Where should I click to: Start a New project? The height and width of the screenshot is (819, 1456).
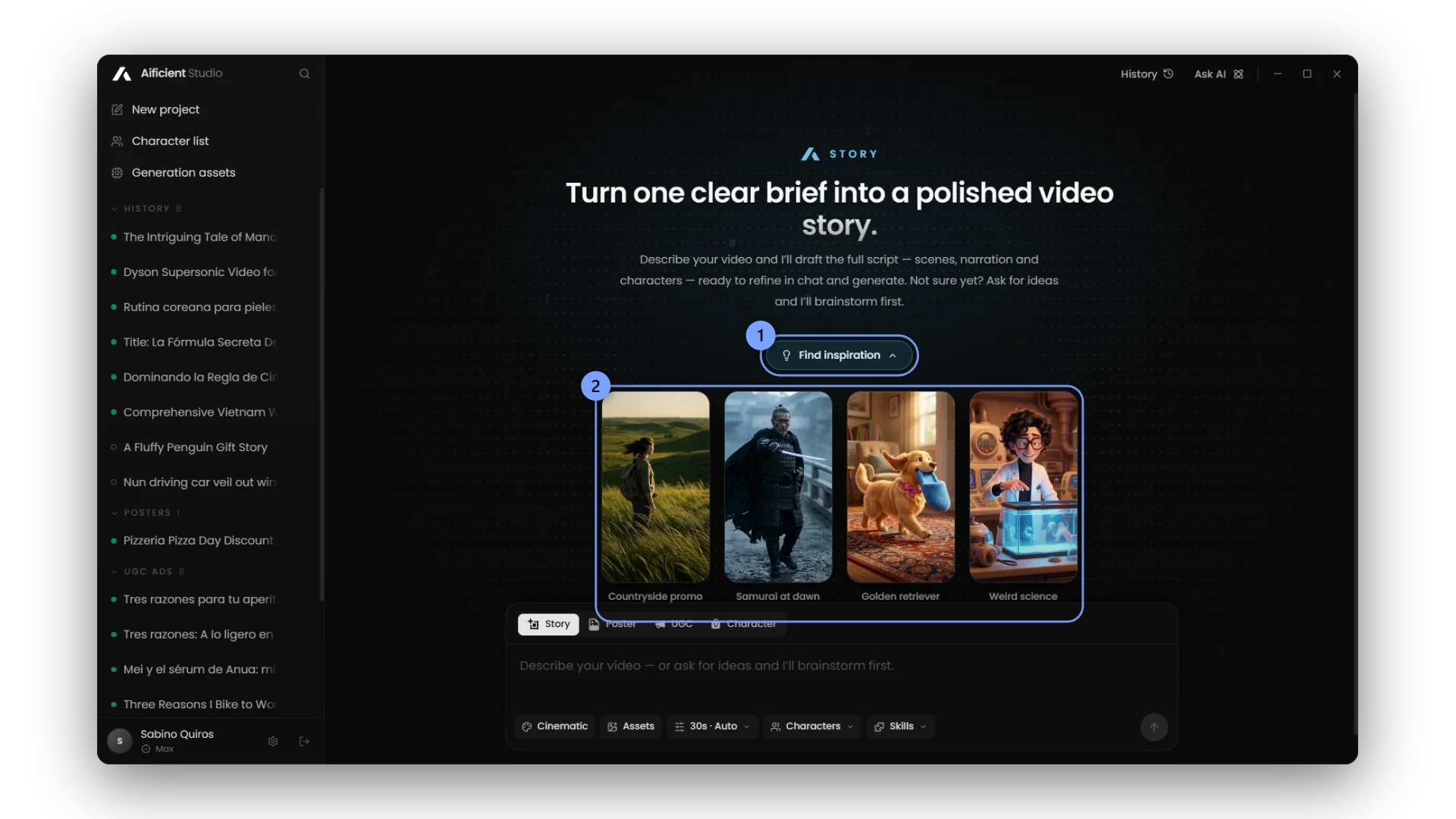[165, 109]
